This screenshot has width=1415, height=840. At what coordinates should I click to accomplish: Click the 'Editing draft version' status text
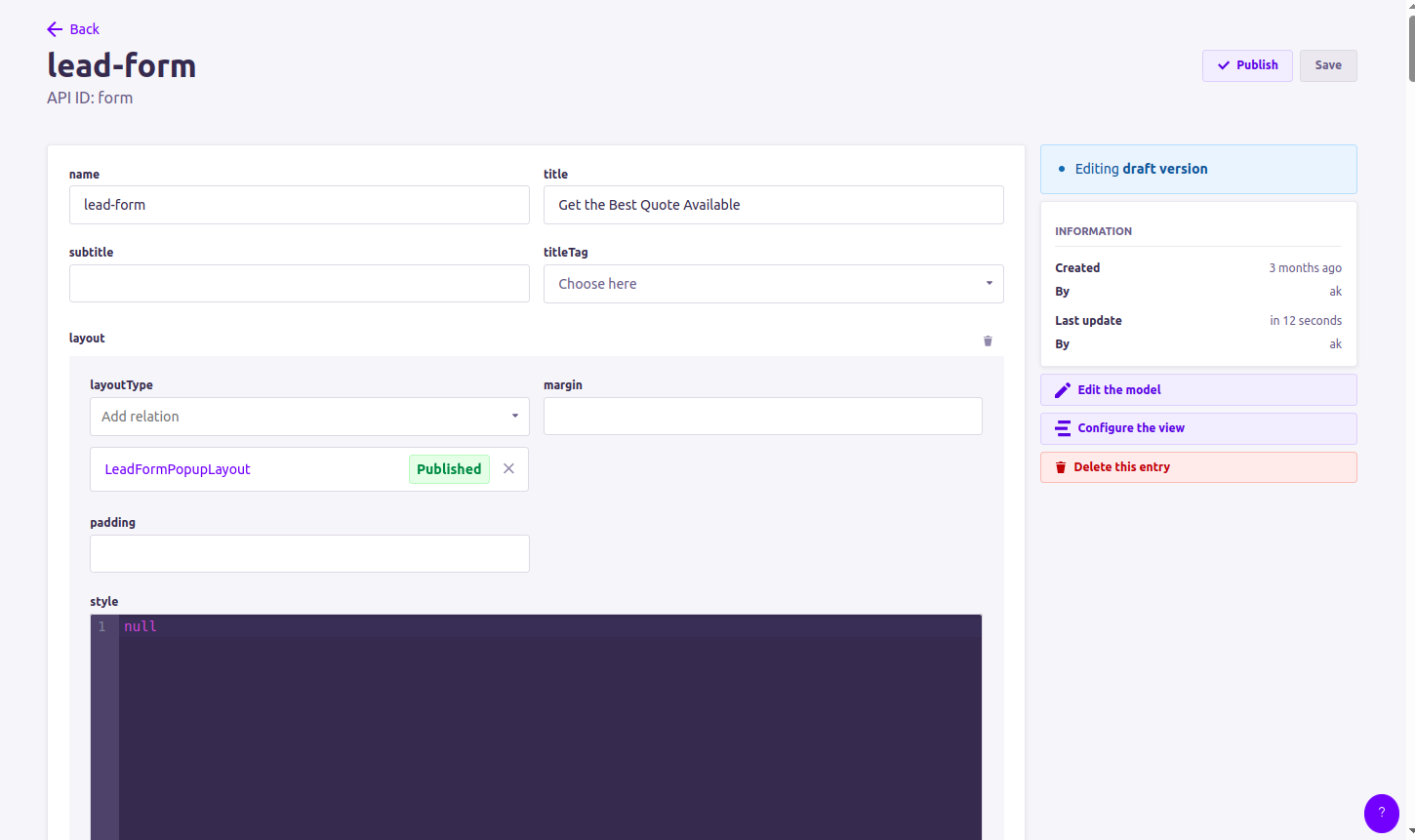coord(1141,169)
